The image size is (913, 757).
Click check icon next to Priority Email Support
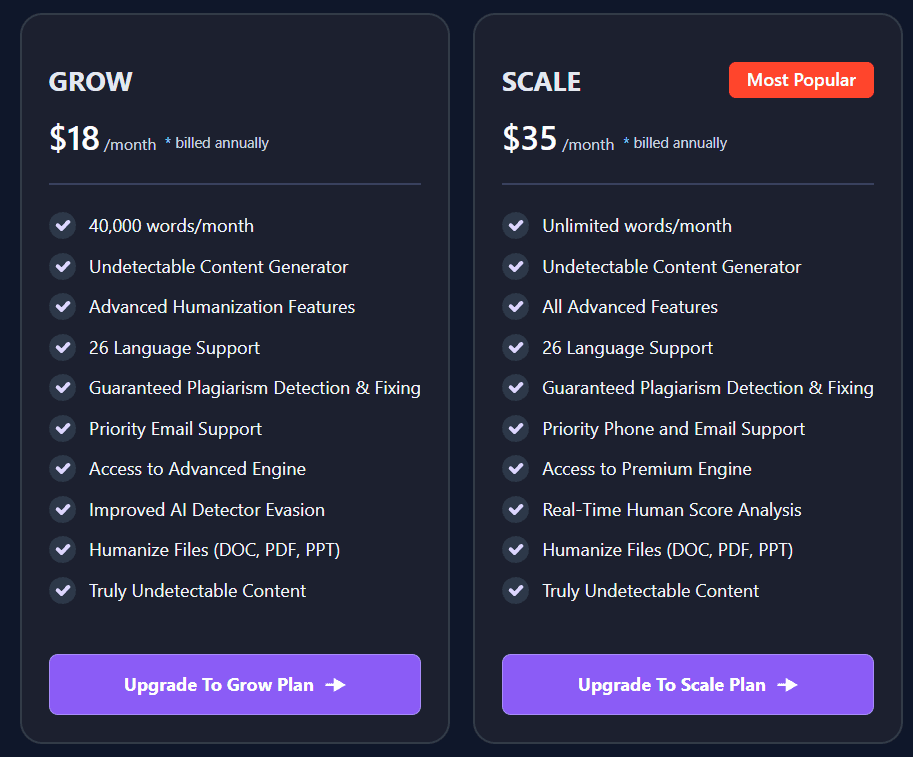tap(63, 429)
